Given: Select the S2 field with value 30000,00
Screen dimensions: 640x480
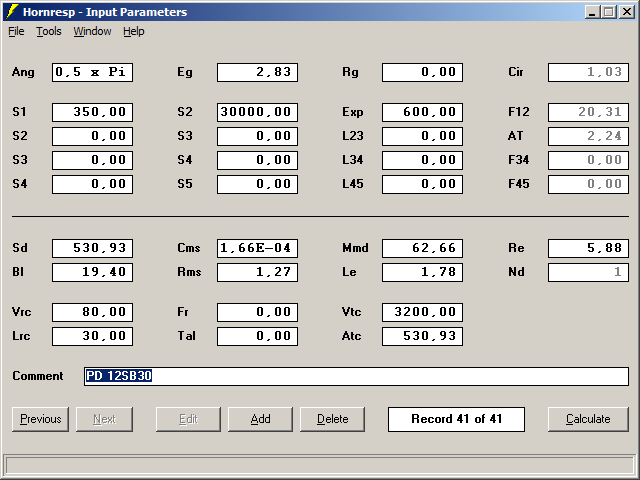Looking at the screenshot, I should pos(257,112).
